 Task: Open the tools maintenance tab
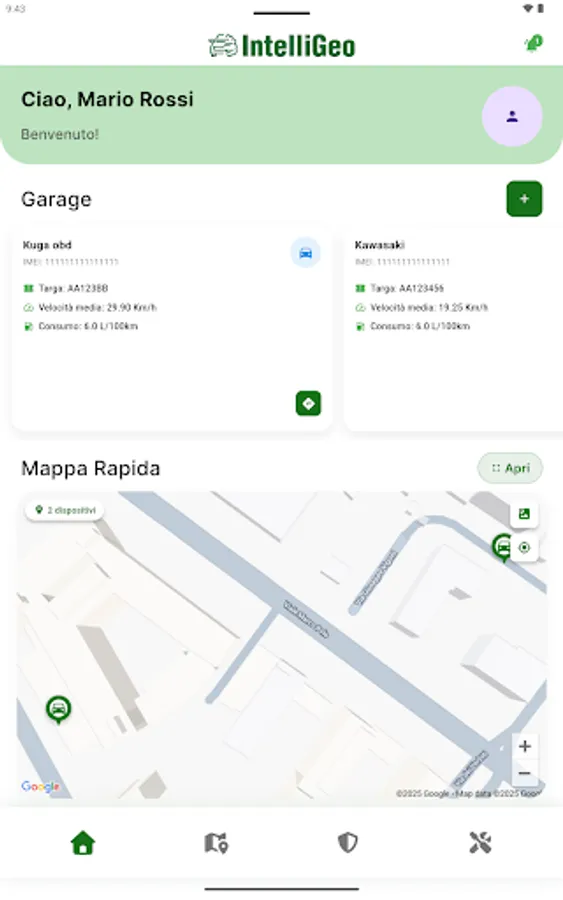click(480, 843)
